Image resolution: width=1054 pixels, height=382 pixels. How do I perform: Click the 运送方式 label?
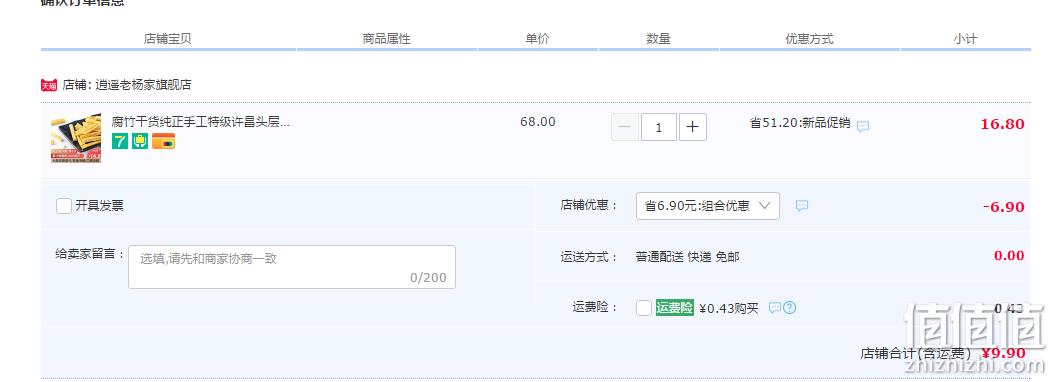point(589,257)
